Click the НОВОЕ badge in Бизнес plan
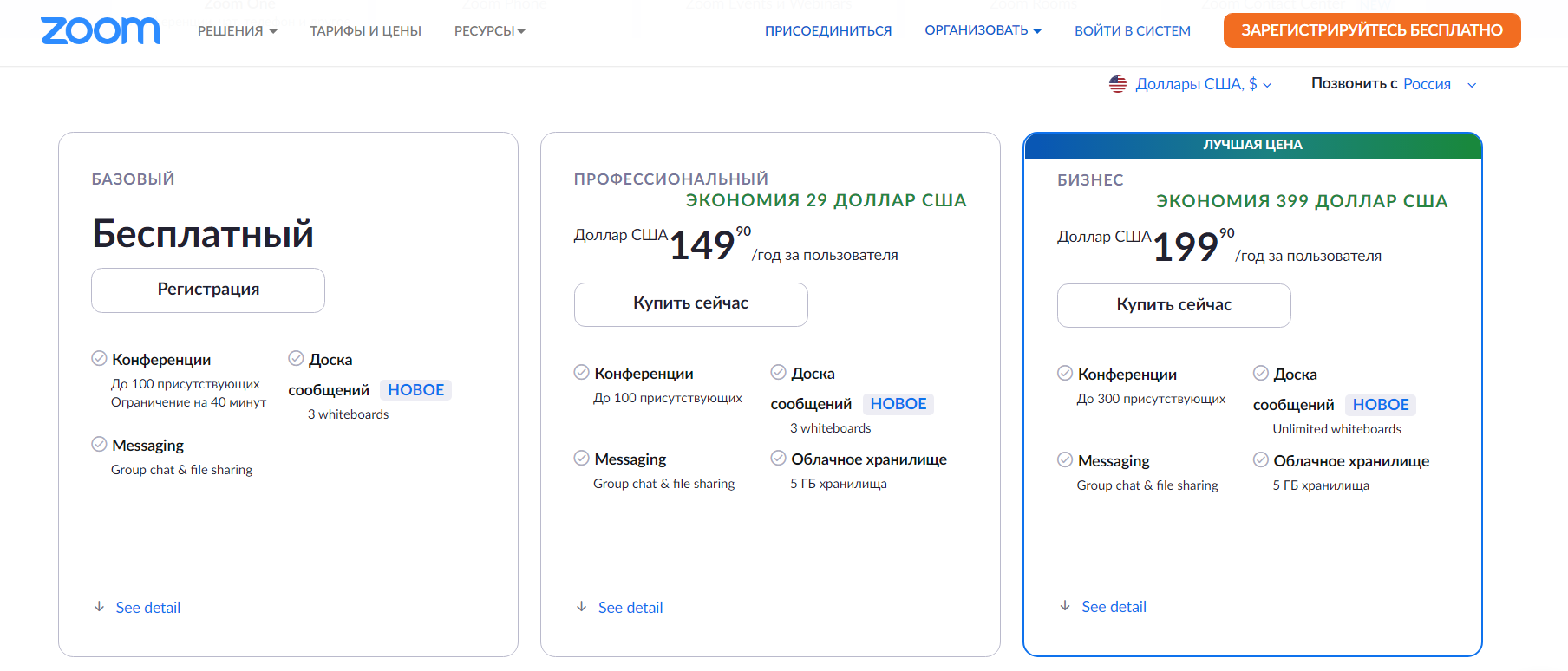Viewport: 1568px width, 671px height. (1381, 405)
